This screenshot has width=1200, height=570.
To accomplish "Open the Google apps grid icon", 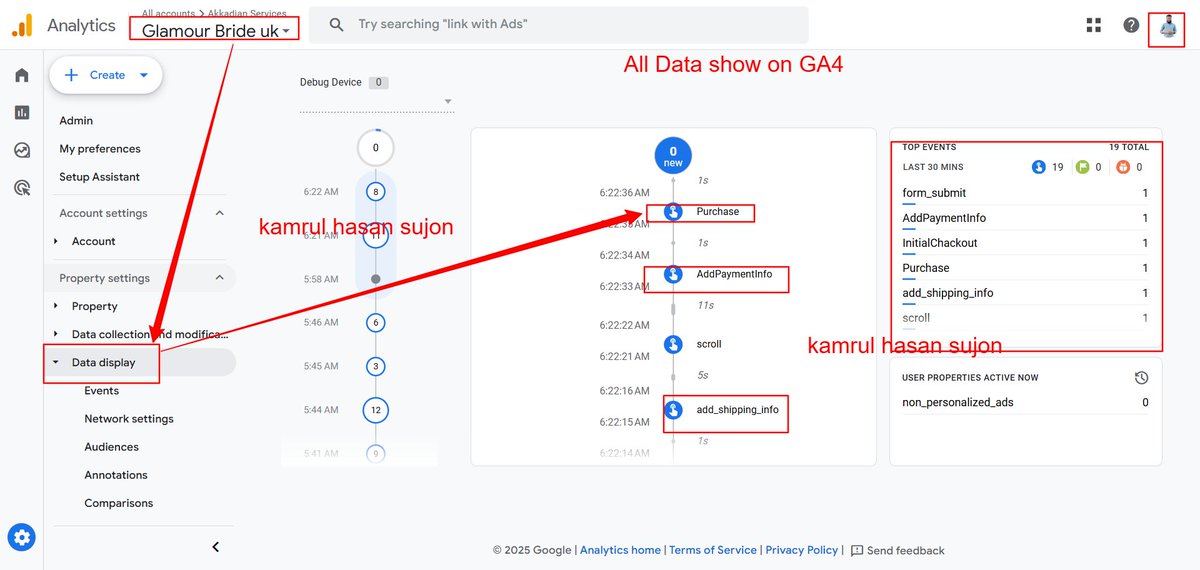I will coord(1094,25).
